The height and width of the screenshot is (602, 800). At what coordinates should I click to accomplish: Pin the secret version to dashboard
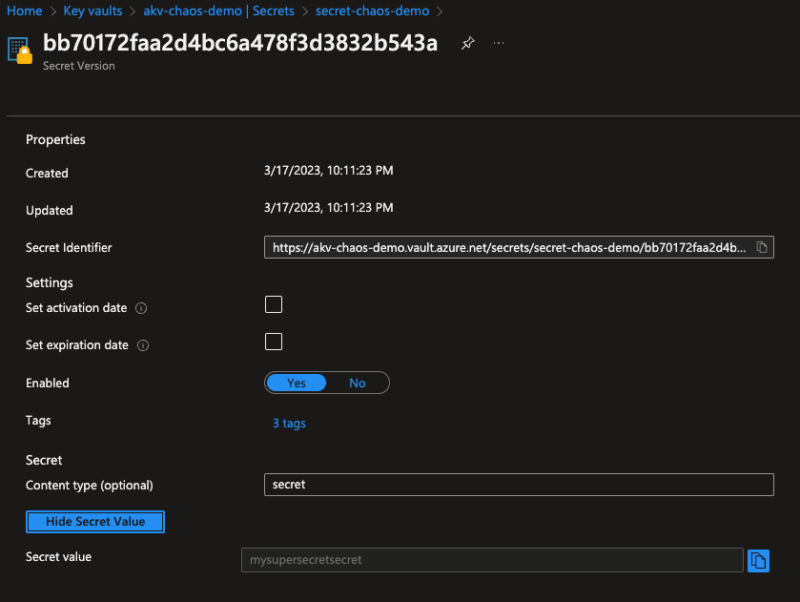[467, 43]
